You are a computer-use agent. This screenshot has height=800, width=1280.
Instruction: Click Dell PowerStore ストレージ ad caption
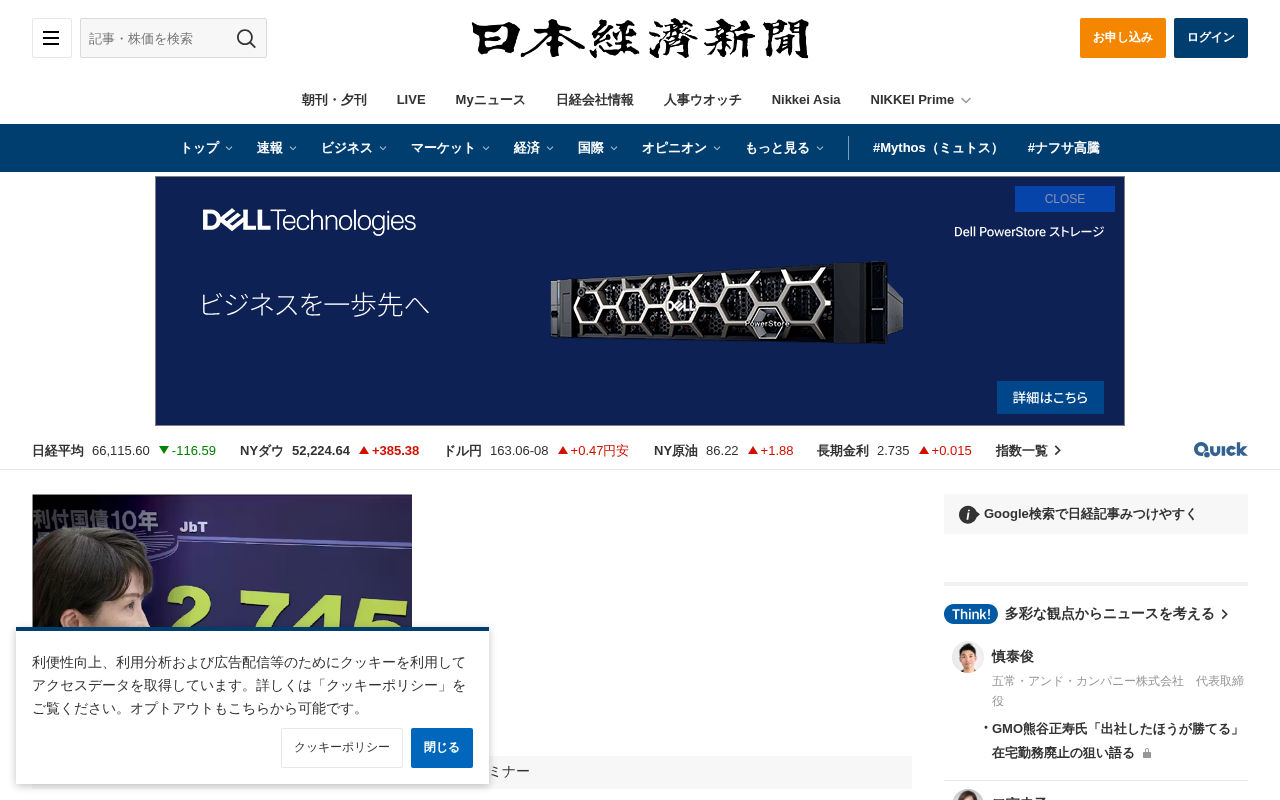tap(1029, 231)
